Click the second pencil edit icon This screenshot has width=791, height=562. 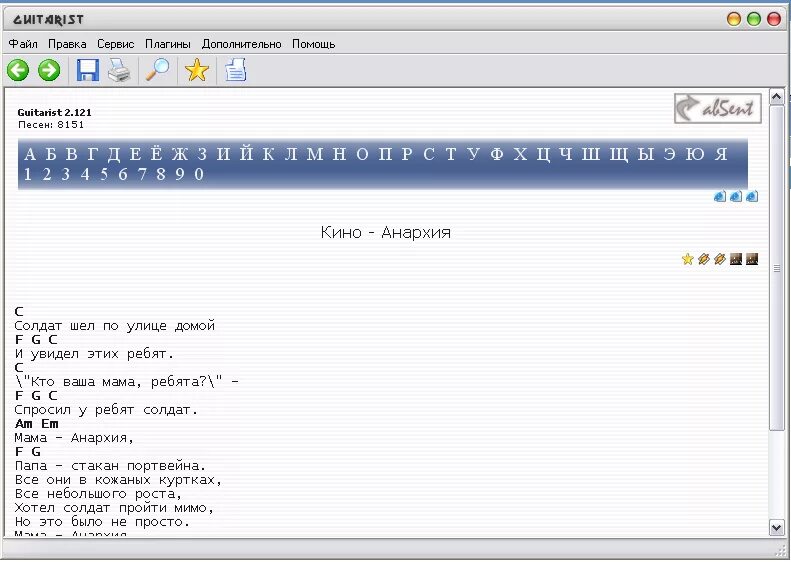pyautogui.click(x=720, y=259)
